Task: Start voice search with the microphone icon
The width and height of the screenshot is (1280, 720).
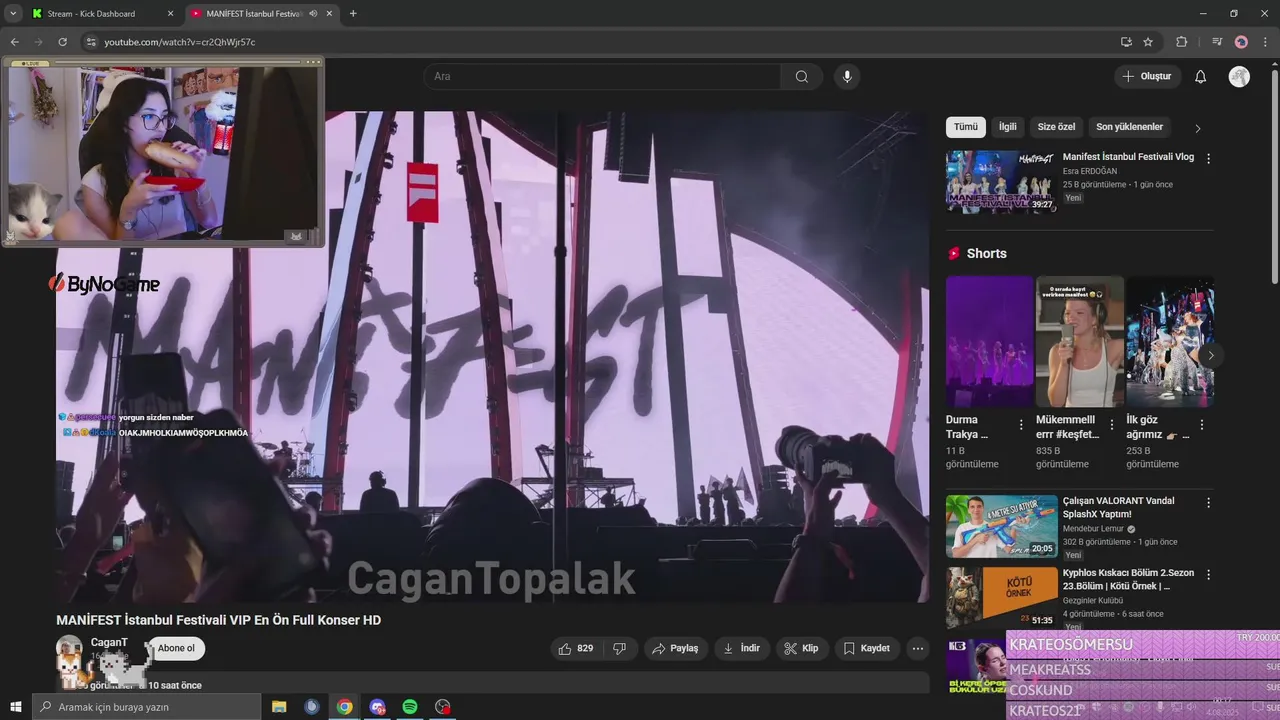Action: 847,77
